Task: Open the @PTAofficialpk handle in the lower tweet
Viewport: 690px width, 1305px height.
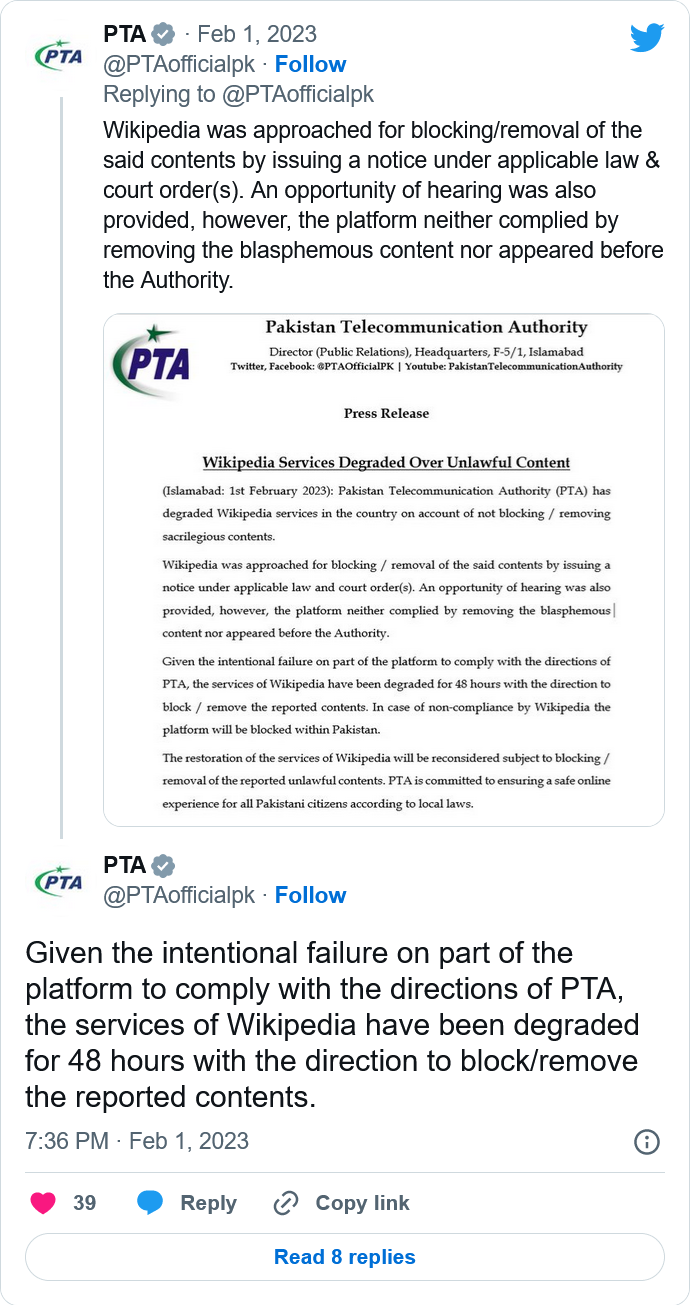Action: pyautogui.click(x=179, y=895)
